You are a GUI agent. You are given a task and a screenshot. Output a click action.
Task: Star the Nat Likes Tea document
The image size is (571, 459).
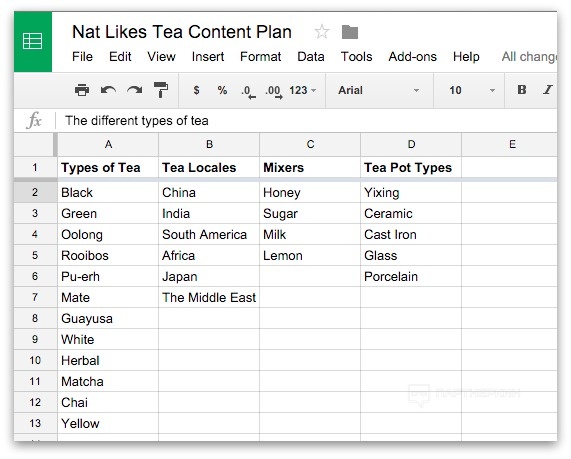322,32
